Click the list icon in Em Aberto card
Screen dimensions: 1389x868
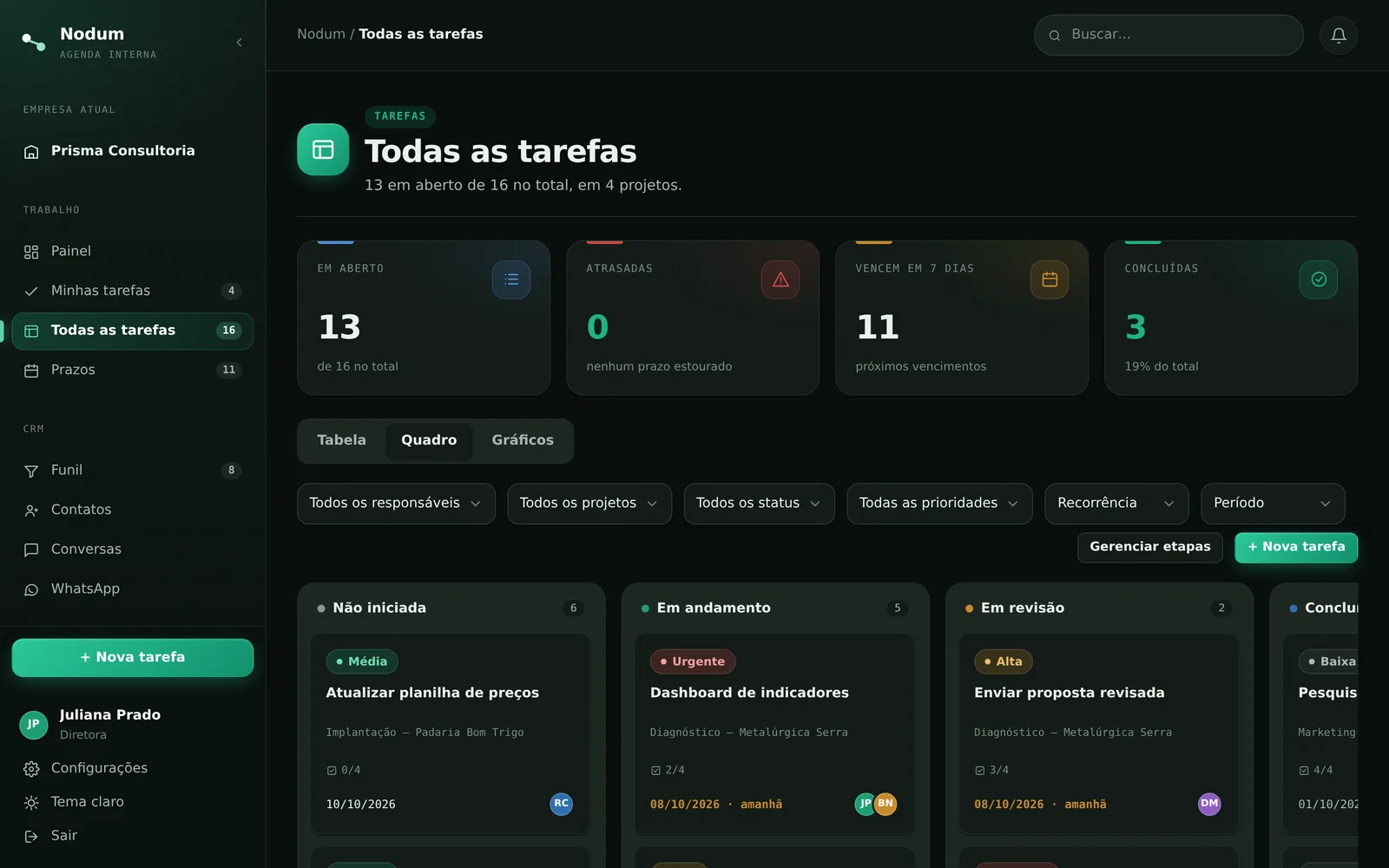click(x=511, y=279)
